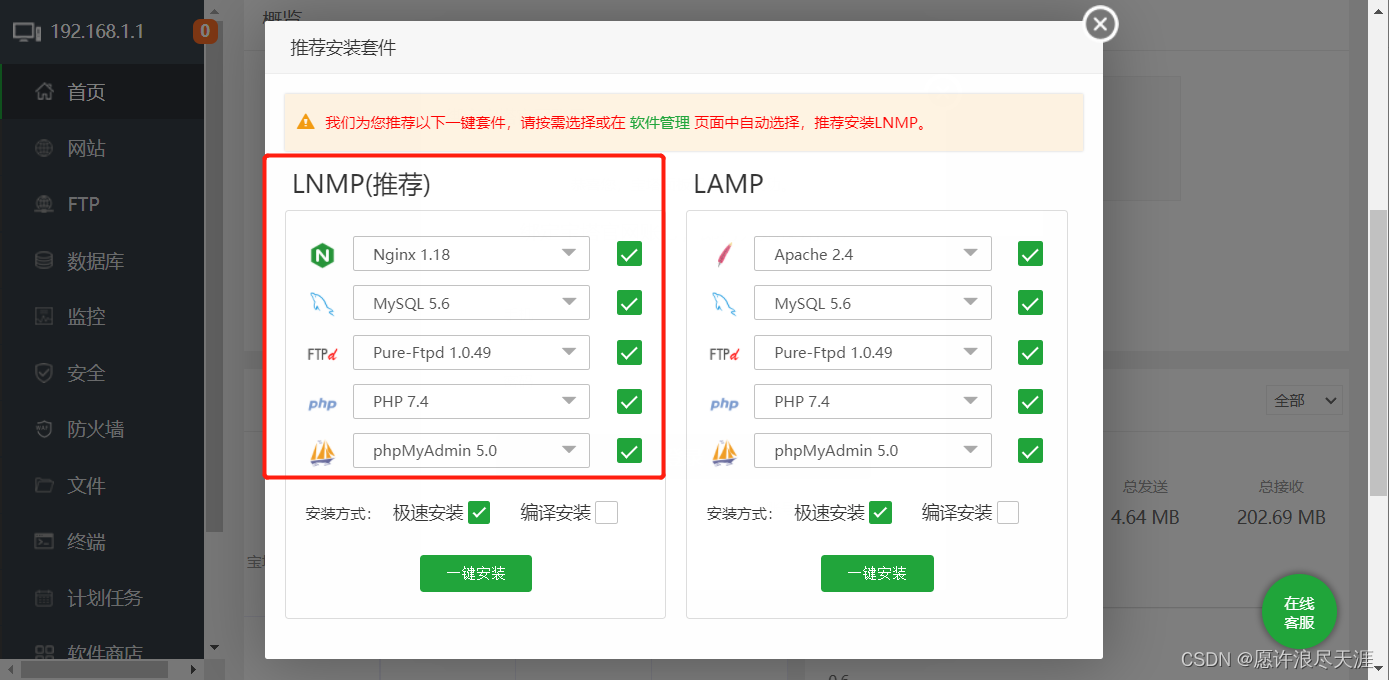1389x680 pixels.
Task: Click the PHP logo icon in LNMP
Action: click(322, 403)
